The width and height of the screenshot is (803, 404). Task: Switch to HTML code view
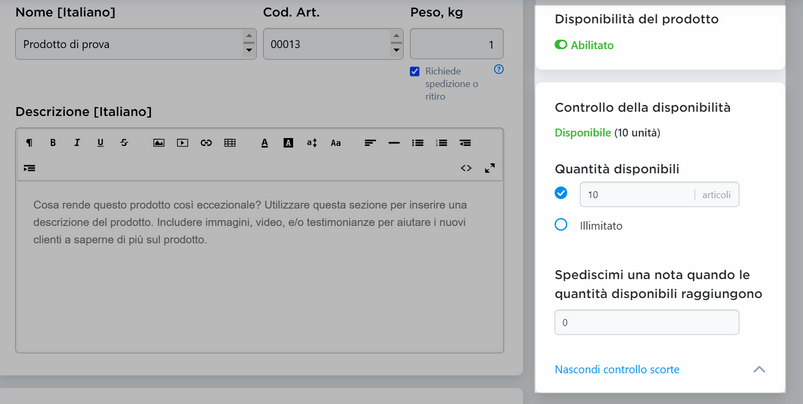click(x=466, y=168)
